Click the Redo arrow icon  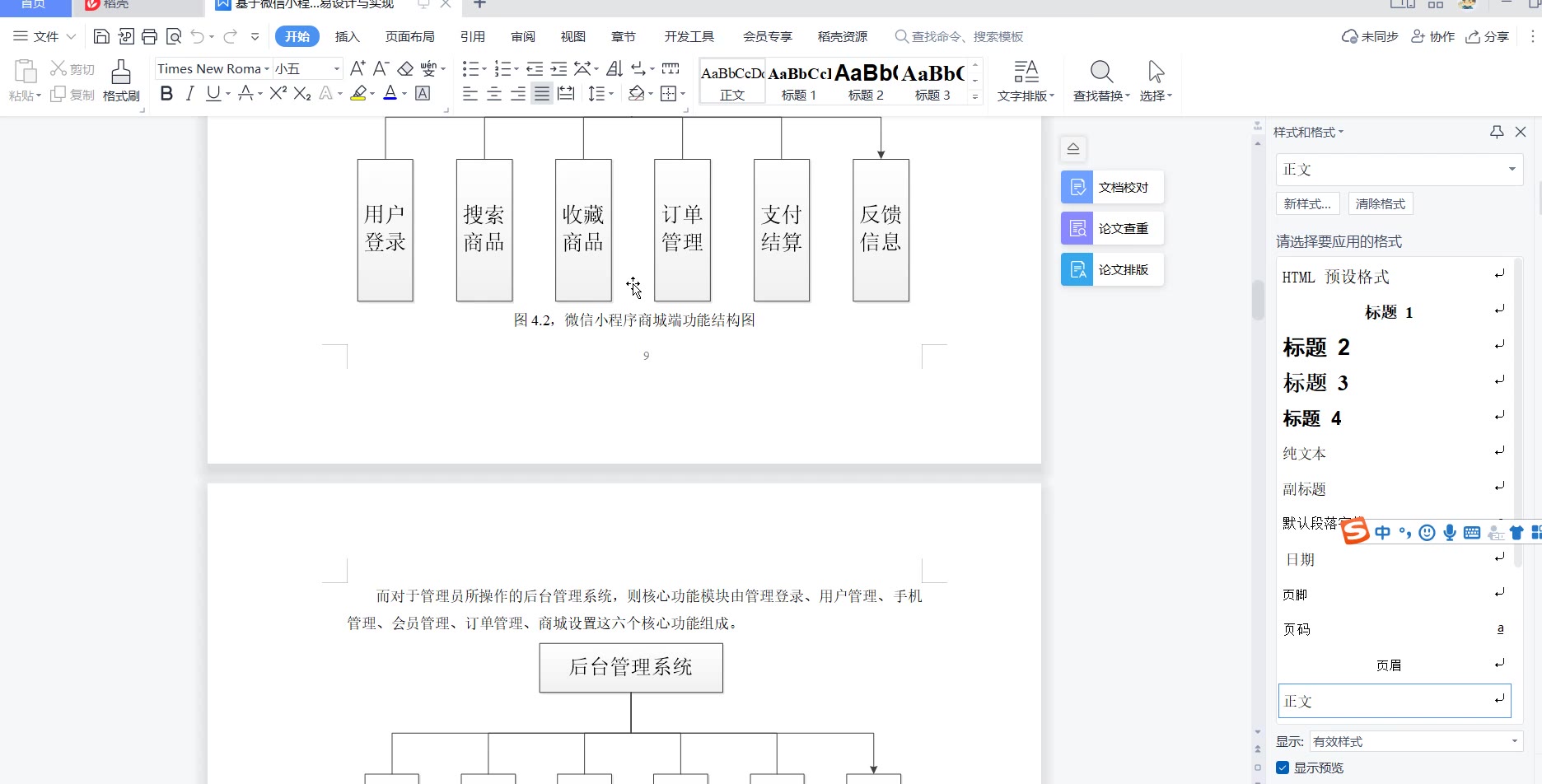point(230,36)
